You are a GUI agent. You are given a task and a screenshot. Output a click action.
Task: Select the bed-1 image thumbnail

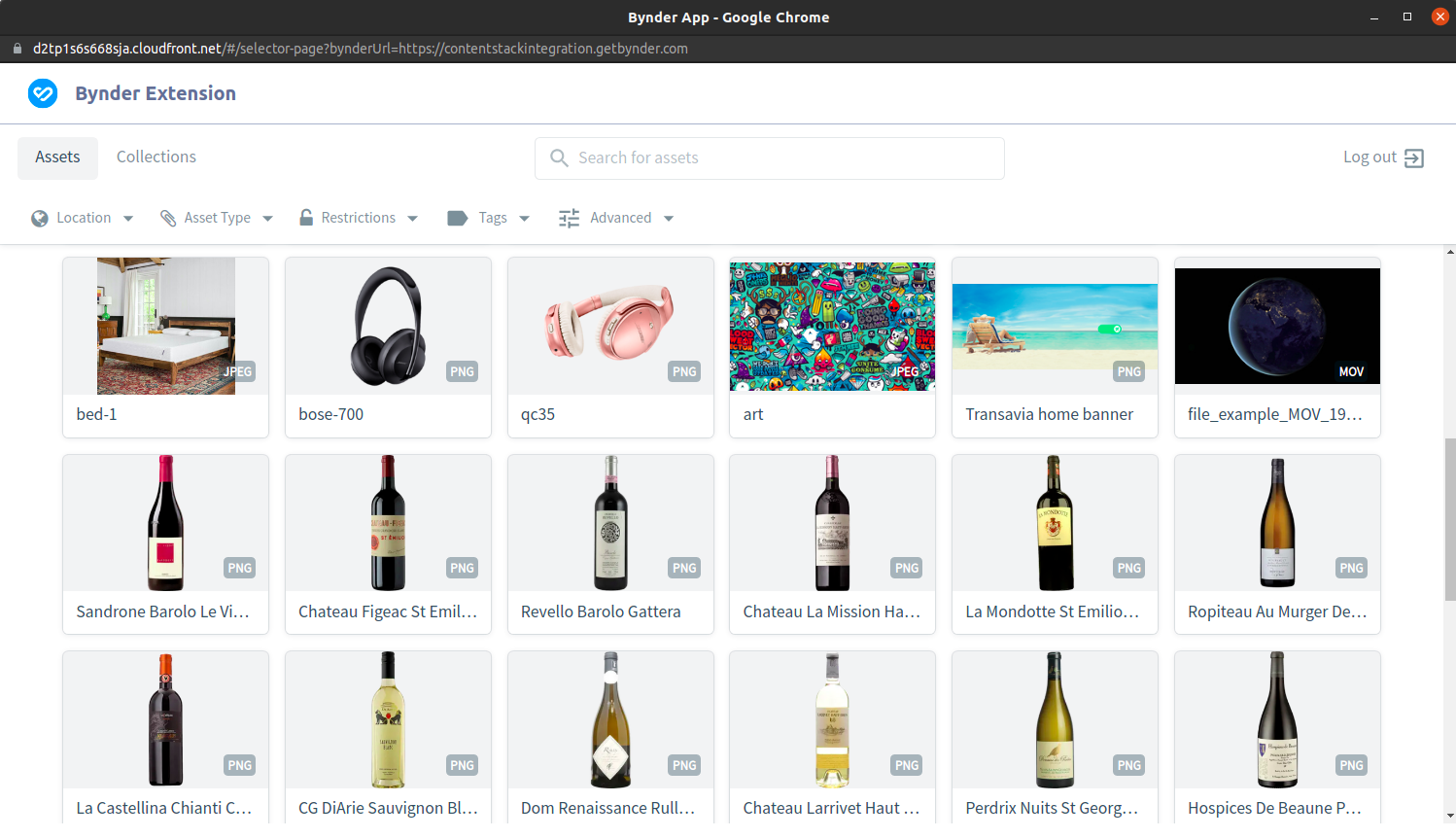point(166,326)
